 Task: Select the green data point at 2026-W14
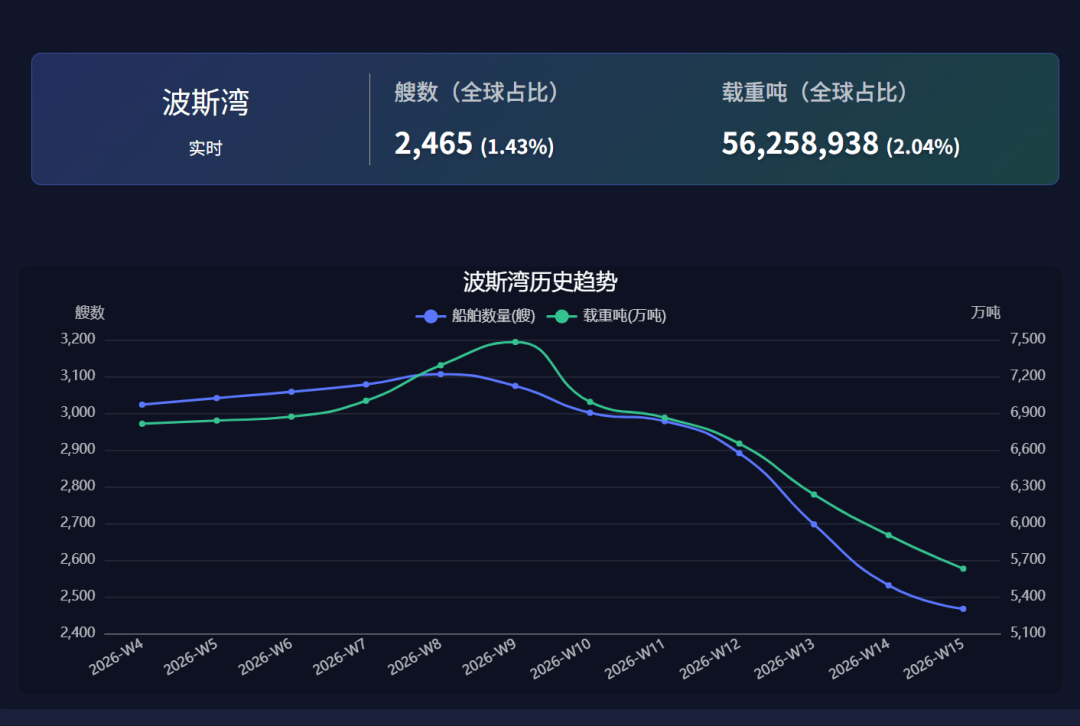point(888,535)
